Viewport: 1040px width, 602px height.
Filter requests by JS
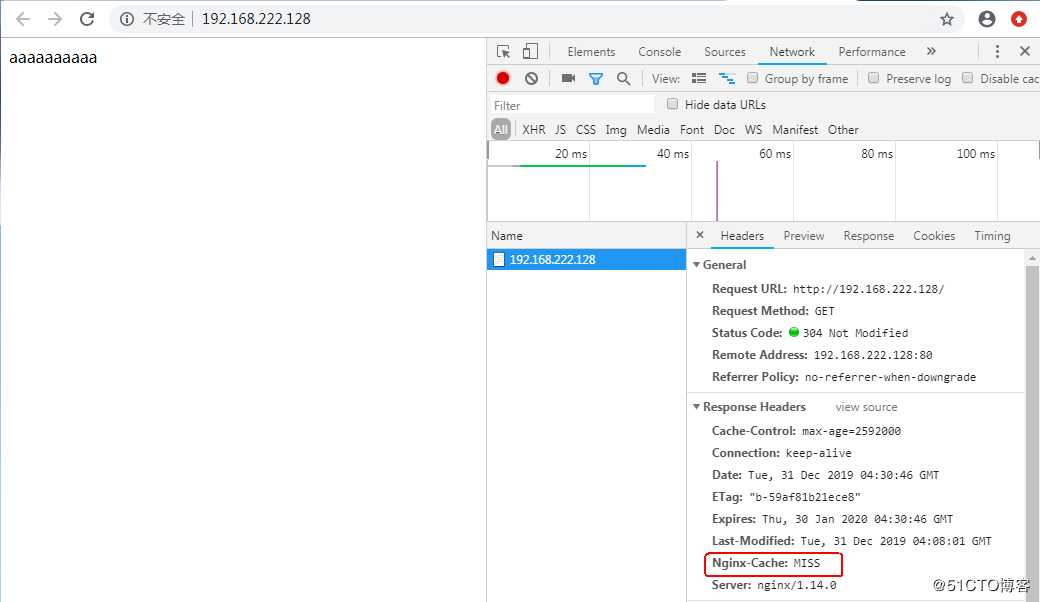pos(560,129)
